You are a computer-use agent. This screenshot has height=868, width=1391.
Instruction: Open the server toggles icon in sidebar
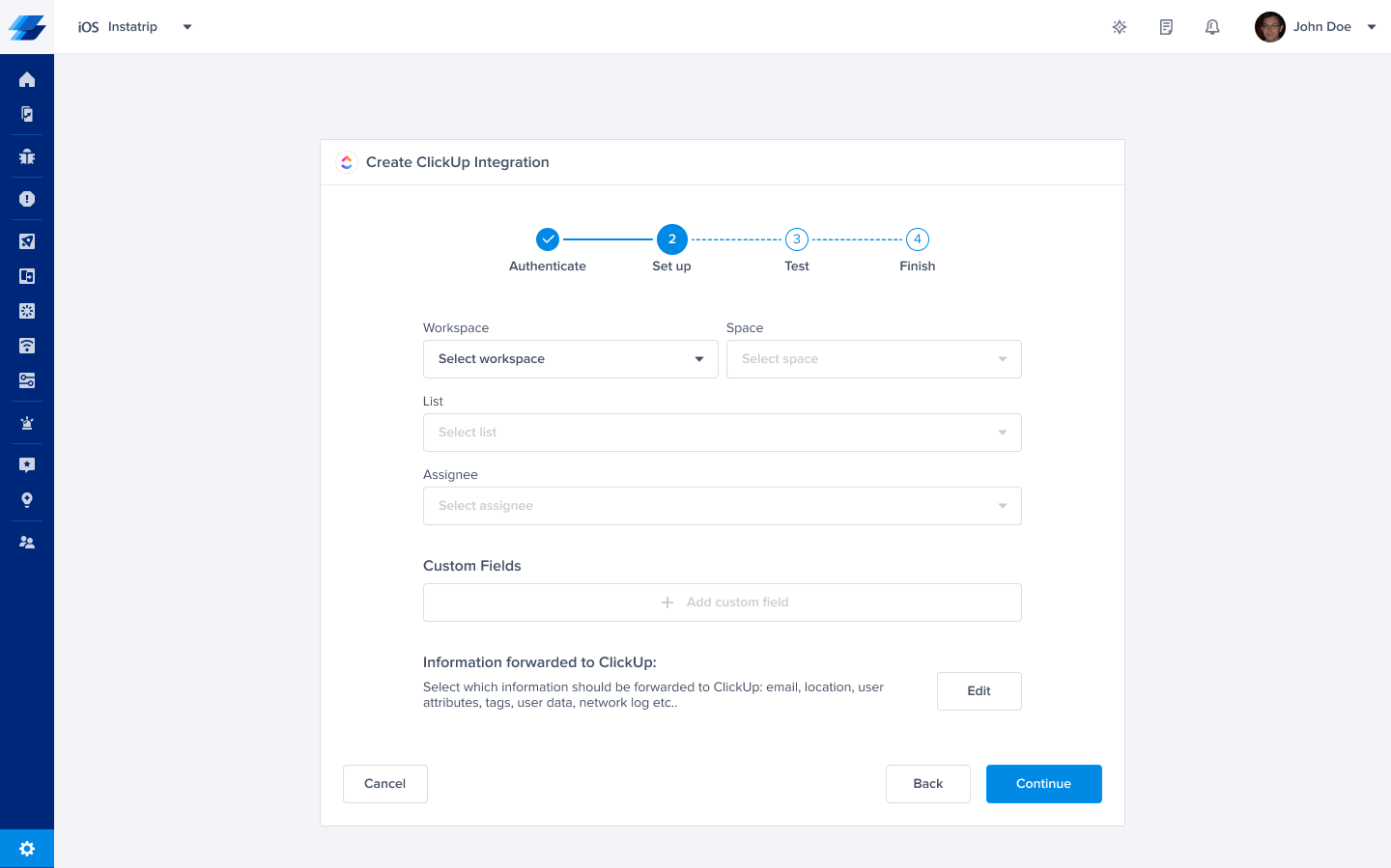[27, 380]
